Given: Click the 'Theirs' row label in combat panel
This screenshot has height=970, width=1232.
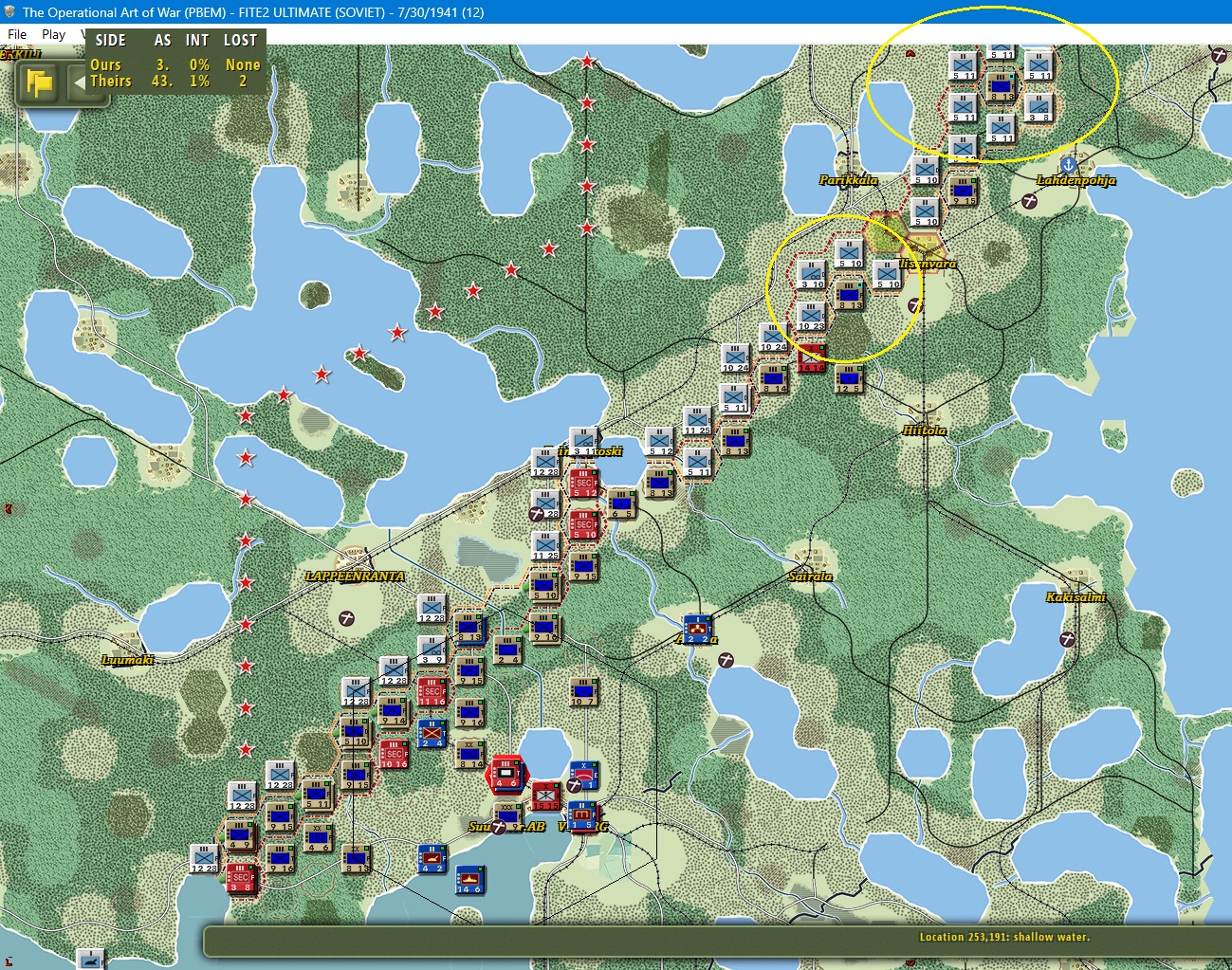Looking at the screenshot, I should (x=111, y=82).
